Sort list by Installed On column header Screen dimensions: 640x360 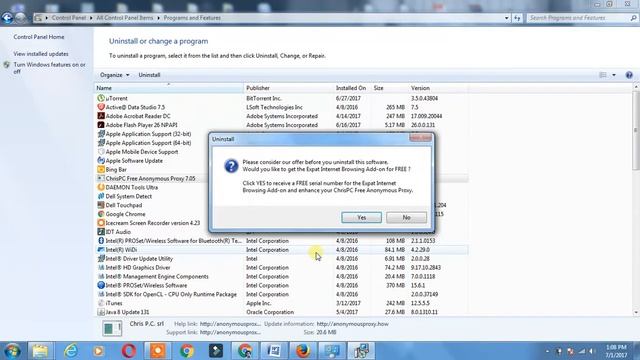tap(352, 88)
